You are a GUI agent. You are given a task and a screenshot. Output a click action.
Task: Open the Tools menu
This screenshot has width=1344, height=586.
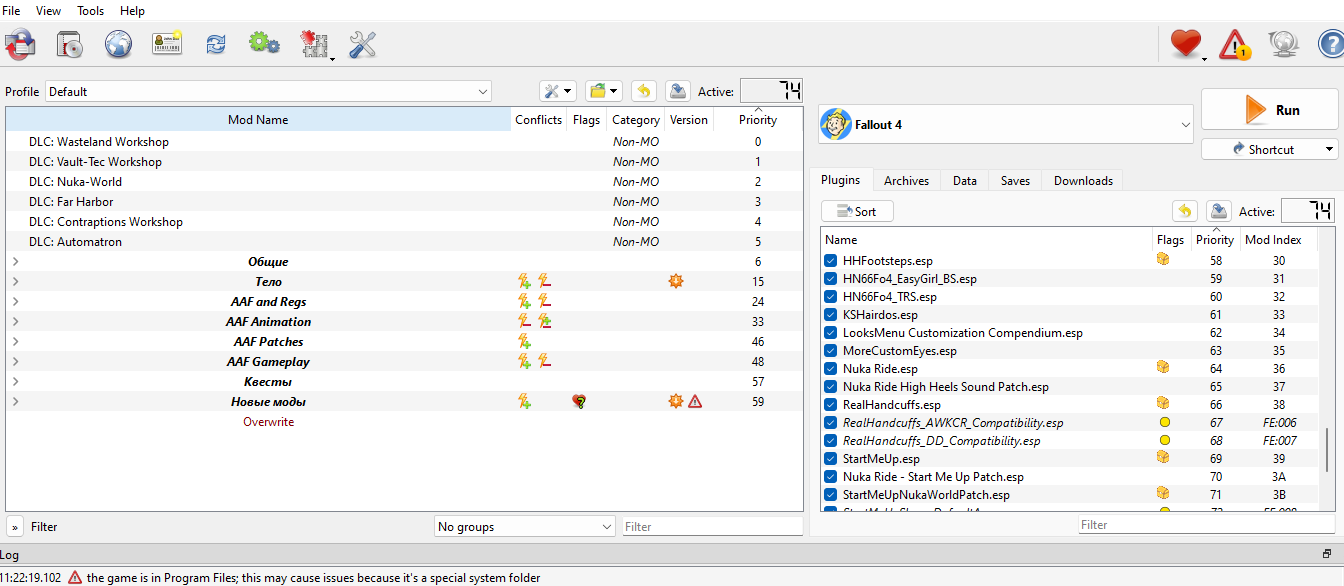[90, 10]
